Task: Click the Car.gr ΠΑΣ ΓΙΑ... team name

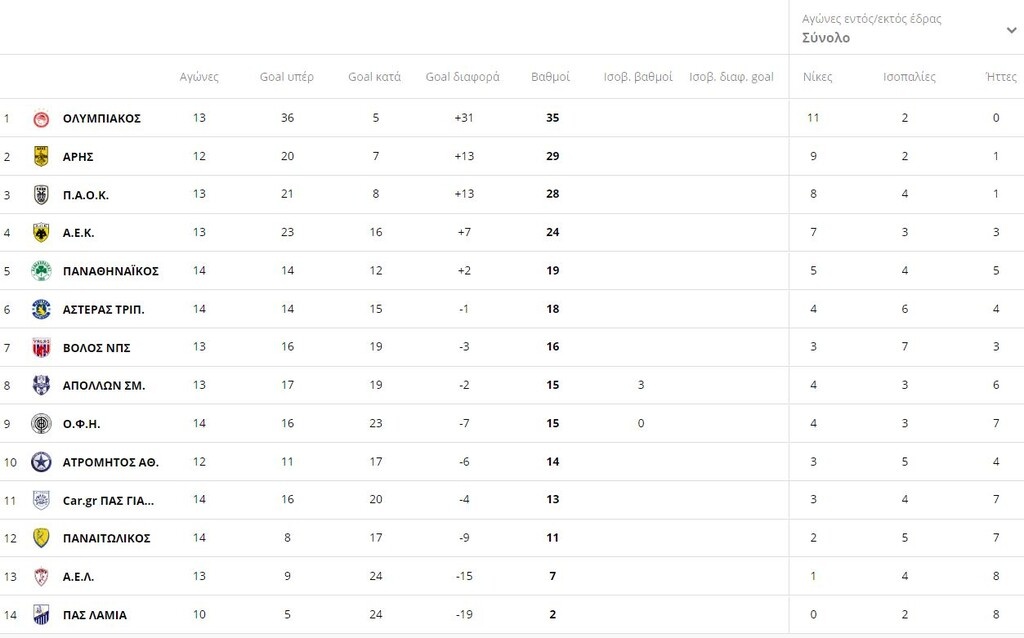Action: coord(108,501)
